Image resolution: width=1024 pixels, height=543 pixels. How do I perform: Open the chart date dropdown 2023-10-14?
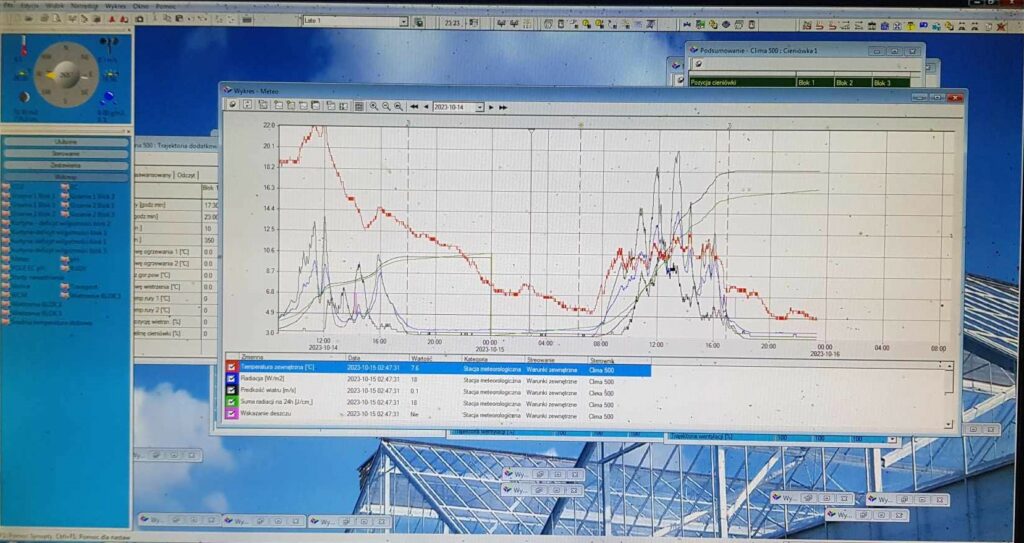(479, 106)
